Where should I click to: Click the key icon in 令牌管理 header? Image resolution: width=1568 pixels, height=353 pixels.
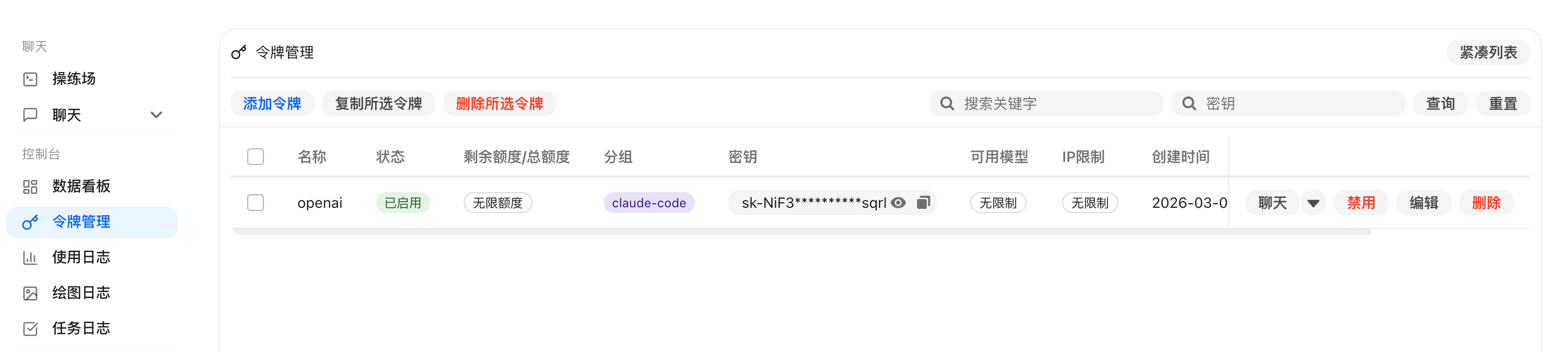(x=238, y=52)
